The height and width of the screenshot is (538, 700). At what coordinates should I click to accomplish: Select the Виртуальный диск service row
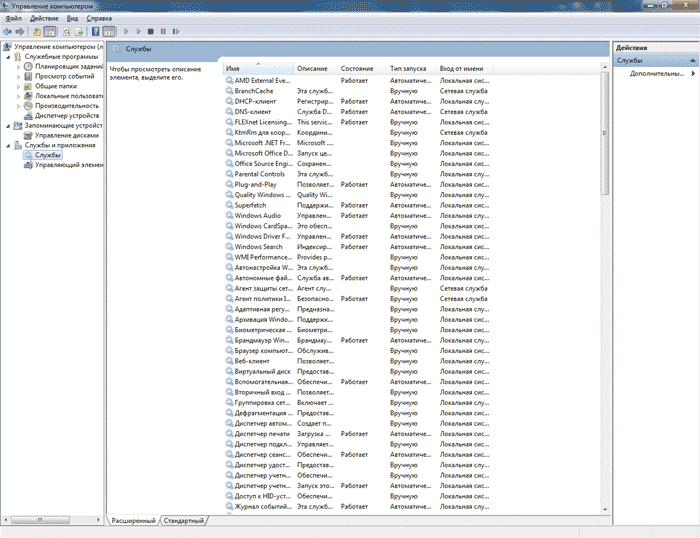tap(357, 371)
